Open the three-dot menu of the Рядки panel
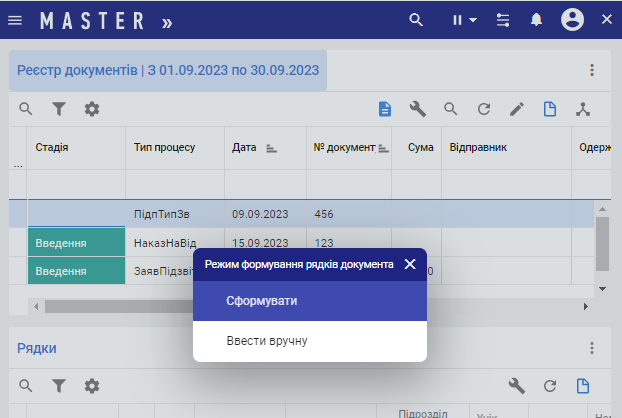The height and width of the screenshot is (418, 622). pyautogui.click(x=591, y=348)
